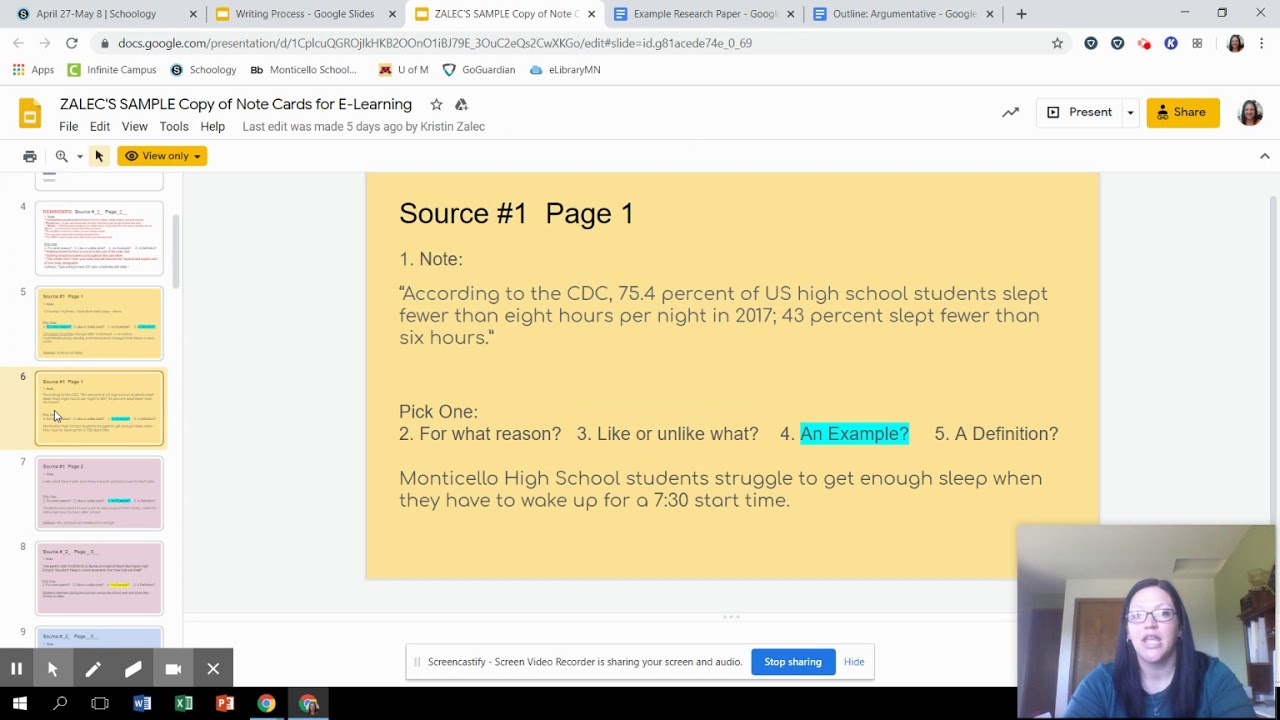Pause the Screencastify recording

pos(17,669)
